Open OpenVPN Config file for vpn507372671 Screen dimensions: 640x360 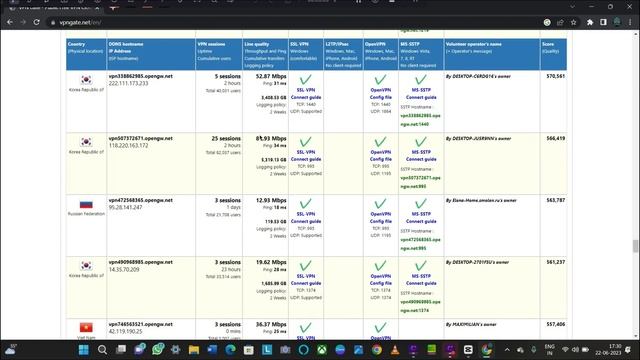tap(380, 156)
